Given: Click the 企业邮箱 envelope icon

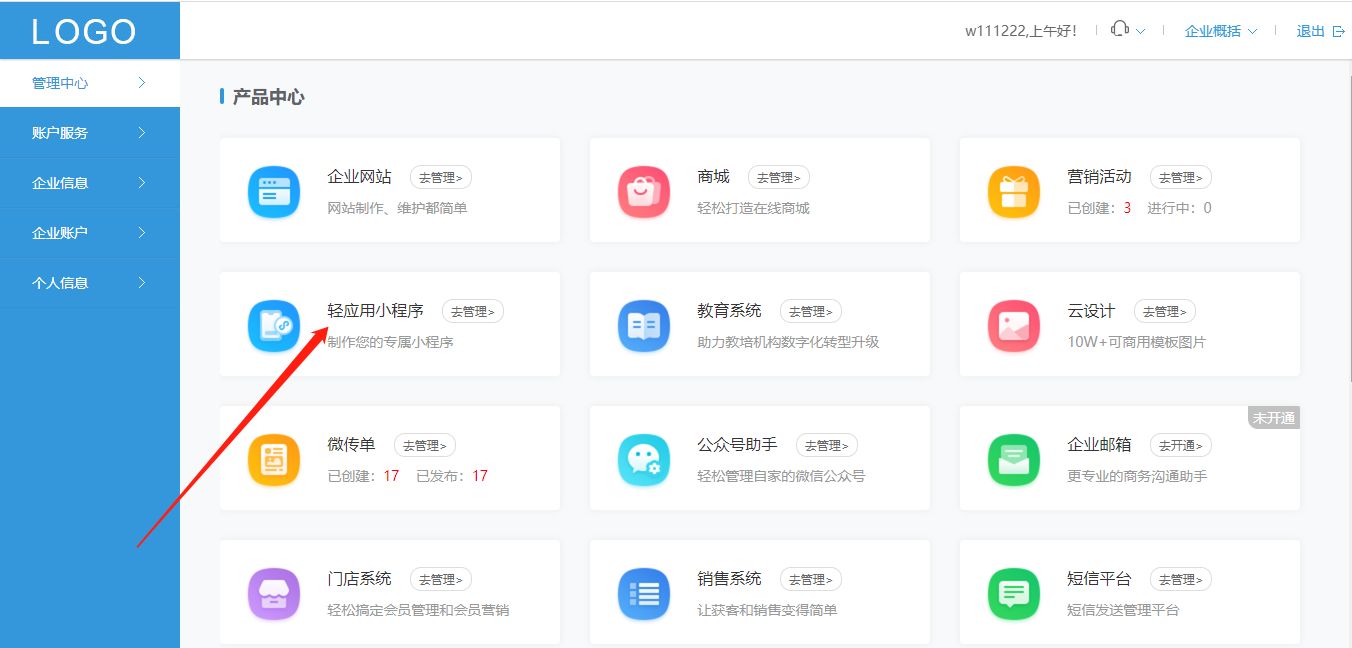Looking at the screenshot, I should (x=1014, y=459).
